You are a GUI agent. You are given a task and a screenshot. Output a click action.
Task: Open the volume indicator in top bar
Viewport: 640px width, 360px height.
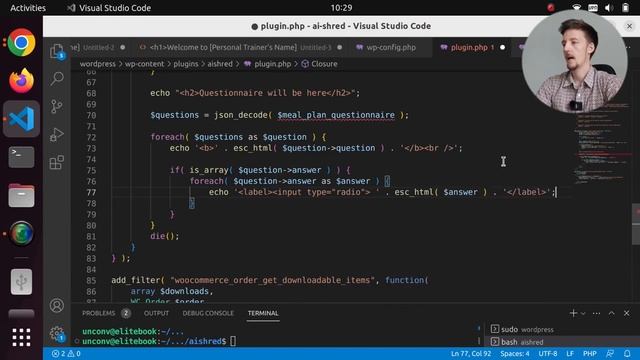coord(609,8)
